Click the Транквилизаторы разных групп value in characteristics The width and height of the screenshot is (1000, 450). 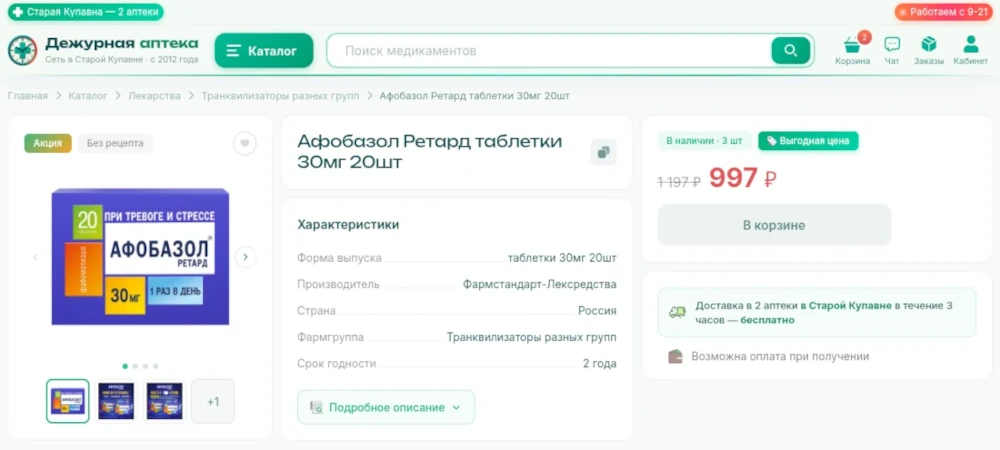(532, 337)
